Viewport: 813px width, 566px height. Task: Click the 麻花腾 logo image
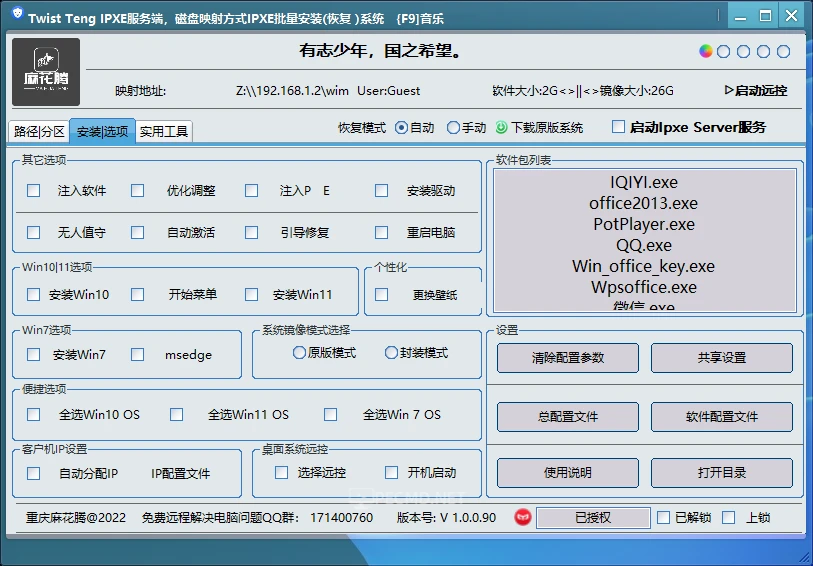[x=46, y=72]
